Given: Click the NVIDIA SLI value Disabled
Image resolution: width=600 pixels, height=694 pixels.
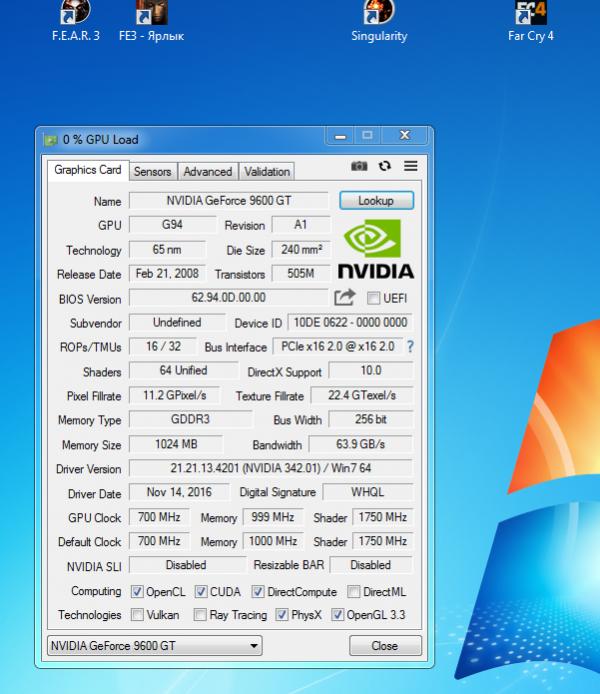Looking at the screenshot, I should 186,565.
